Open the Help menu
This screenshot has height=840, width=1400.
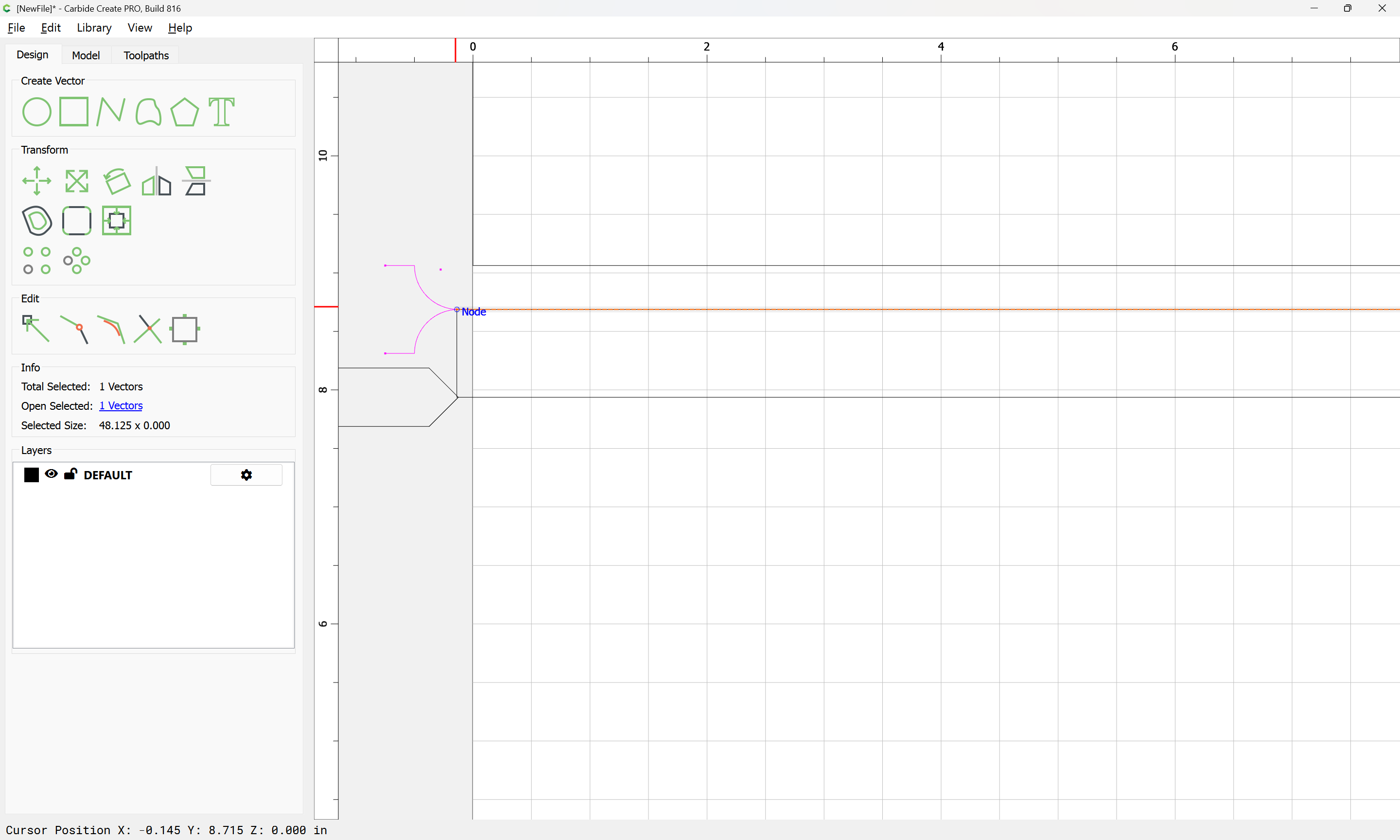point(180,28)
